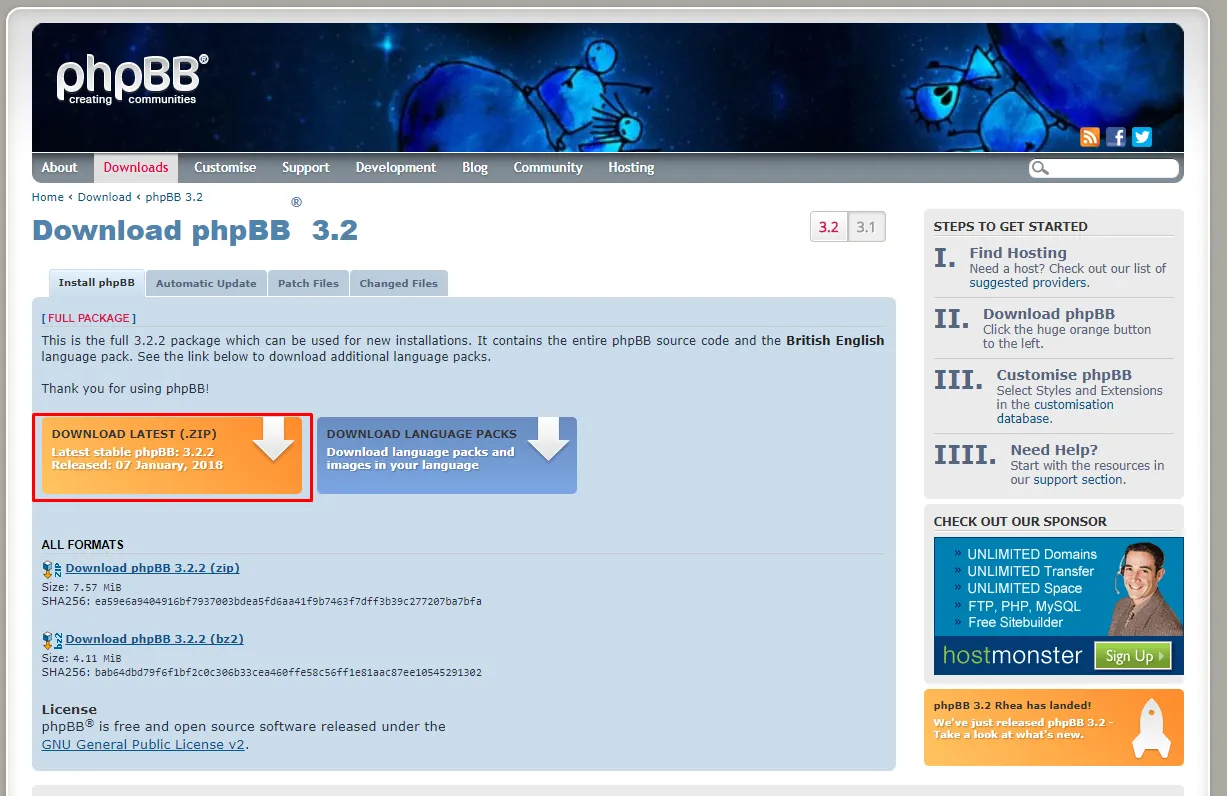The width and height of the screenshot is (1227, 796).
Task: Open the Support menu
Action: [305, 167]
